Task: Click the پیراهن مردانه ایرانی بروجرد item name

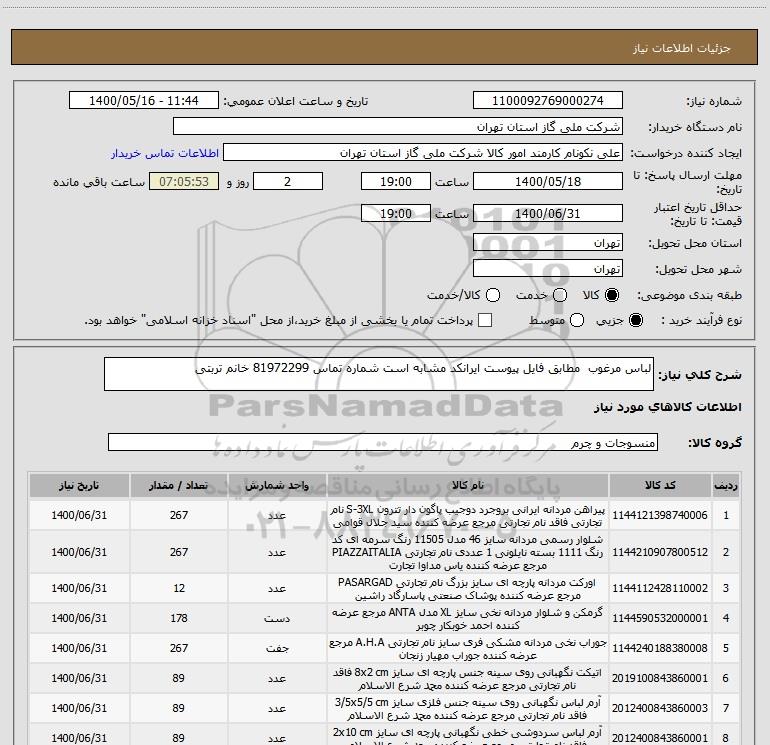Action: pyautogui.click(x=468, y=515)
